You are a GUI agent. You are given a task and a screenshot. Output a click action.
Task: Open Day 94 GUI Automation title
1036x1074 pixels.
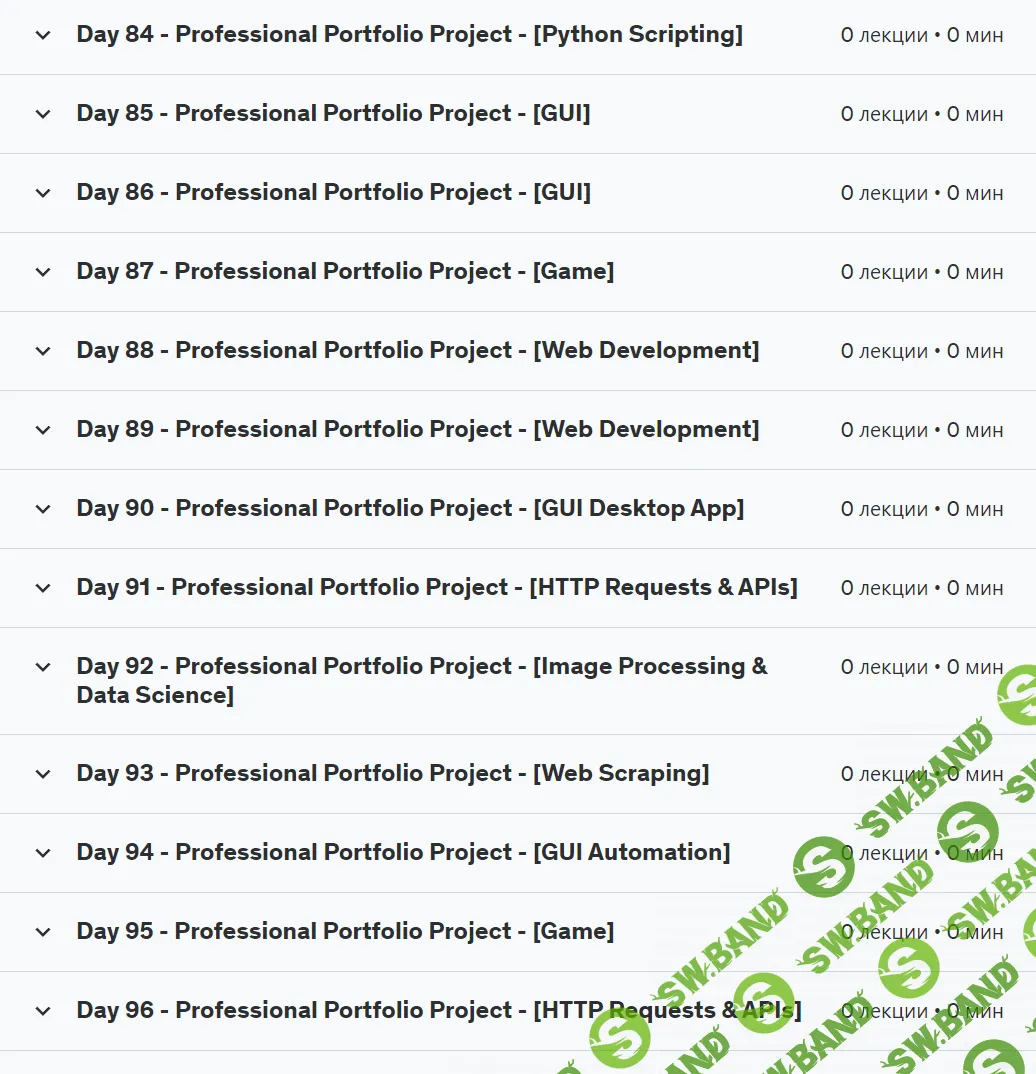click(x=403, y=853)
